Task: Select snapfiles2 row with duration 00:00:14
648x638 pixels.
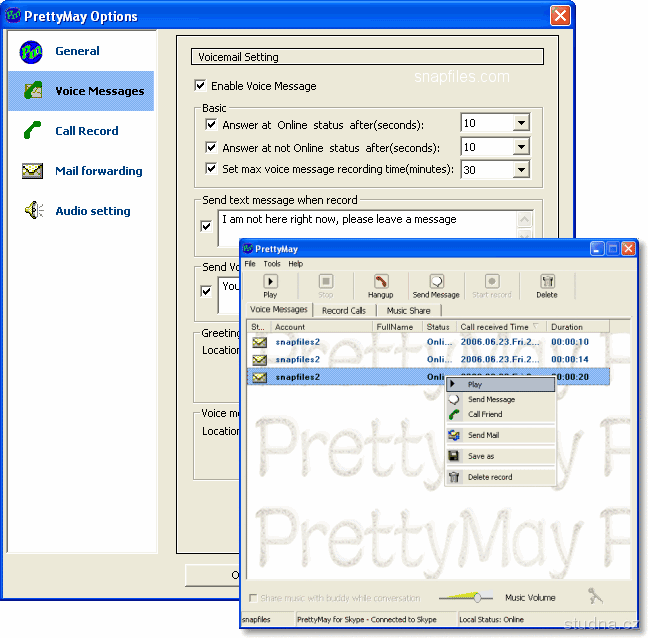Action: [428, 359]
